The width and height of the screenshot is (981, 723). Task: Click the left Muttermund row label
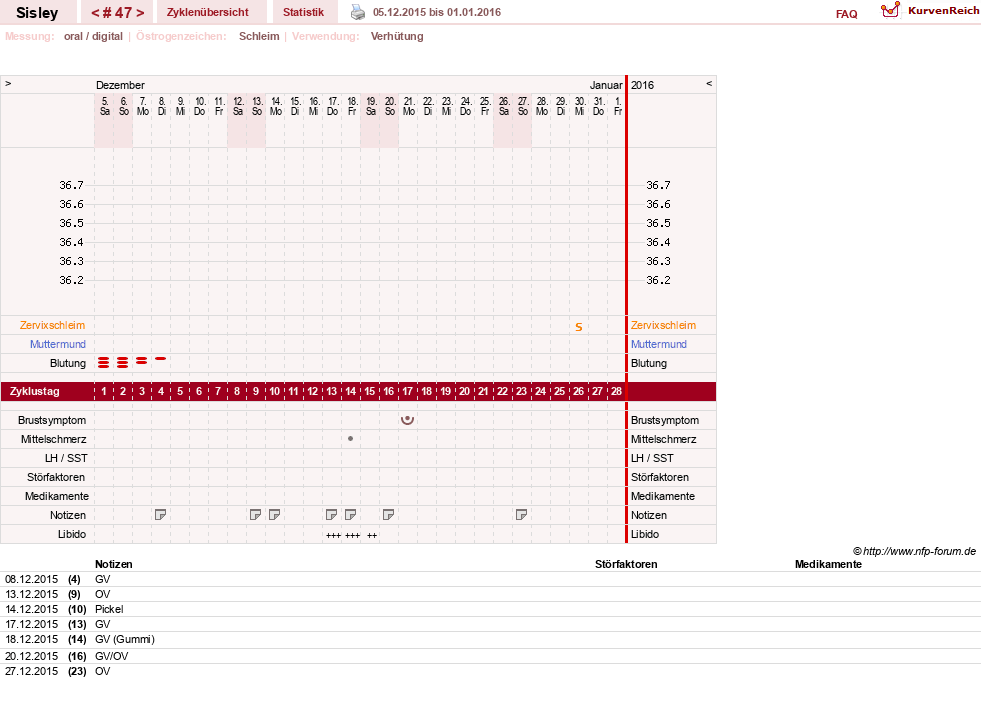[58, 344]
